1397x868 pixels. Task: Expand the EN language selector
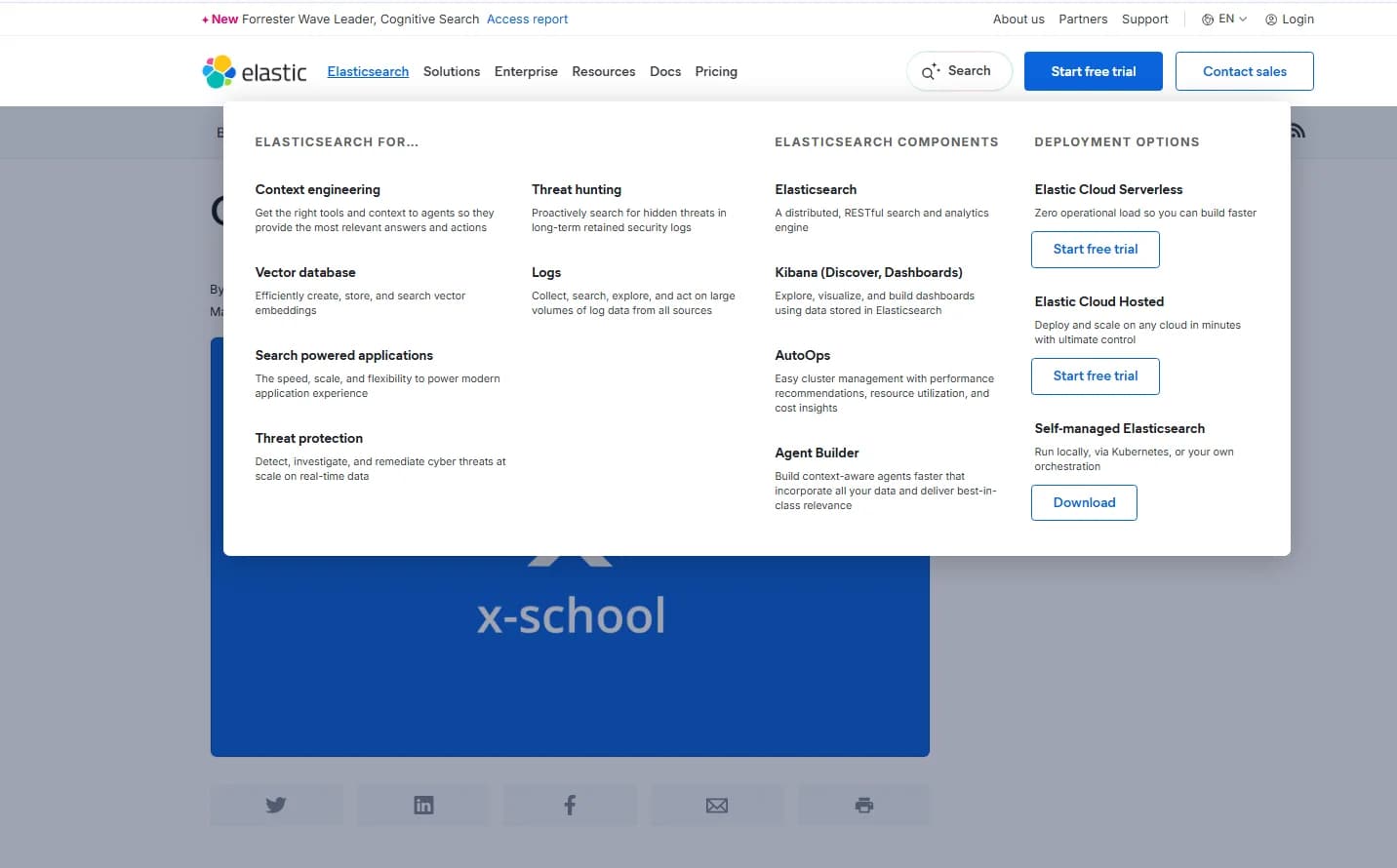[1224, 19]
